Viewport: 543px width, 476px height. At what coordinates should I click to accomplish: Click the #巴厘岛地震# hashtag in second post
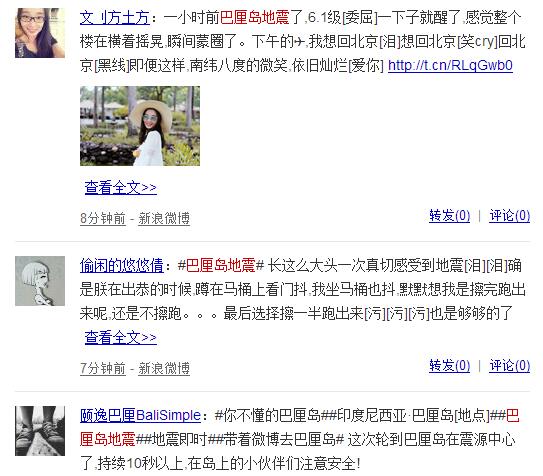coord(221,266)
